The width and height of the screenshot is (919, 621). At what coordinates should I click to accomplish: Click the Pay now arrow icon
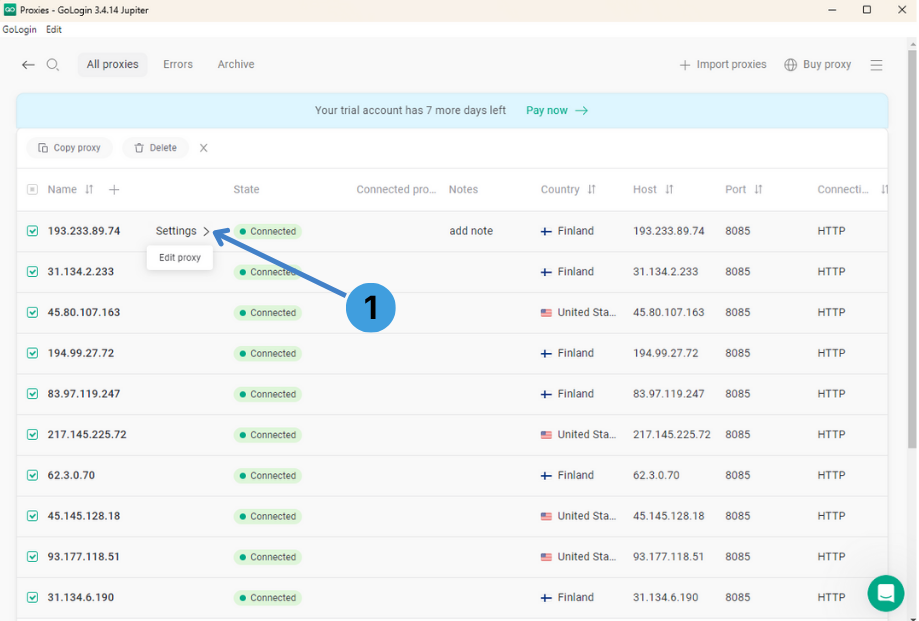581,110
